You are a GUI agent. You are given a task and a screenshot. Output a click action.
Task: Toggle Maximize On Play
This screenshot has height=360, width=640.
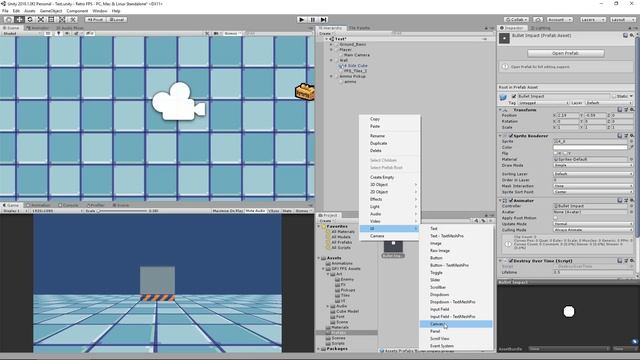[228, 211]
